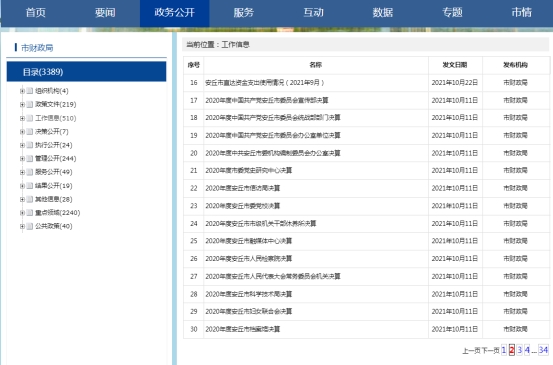Image resolution: width=553 pixels, height=365 pixels.
Task: Click the document icon beside 工作信息(510)
Action: [x=30, y=118]
